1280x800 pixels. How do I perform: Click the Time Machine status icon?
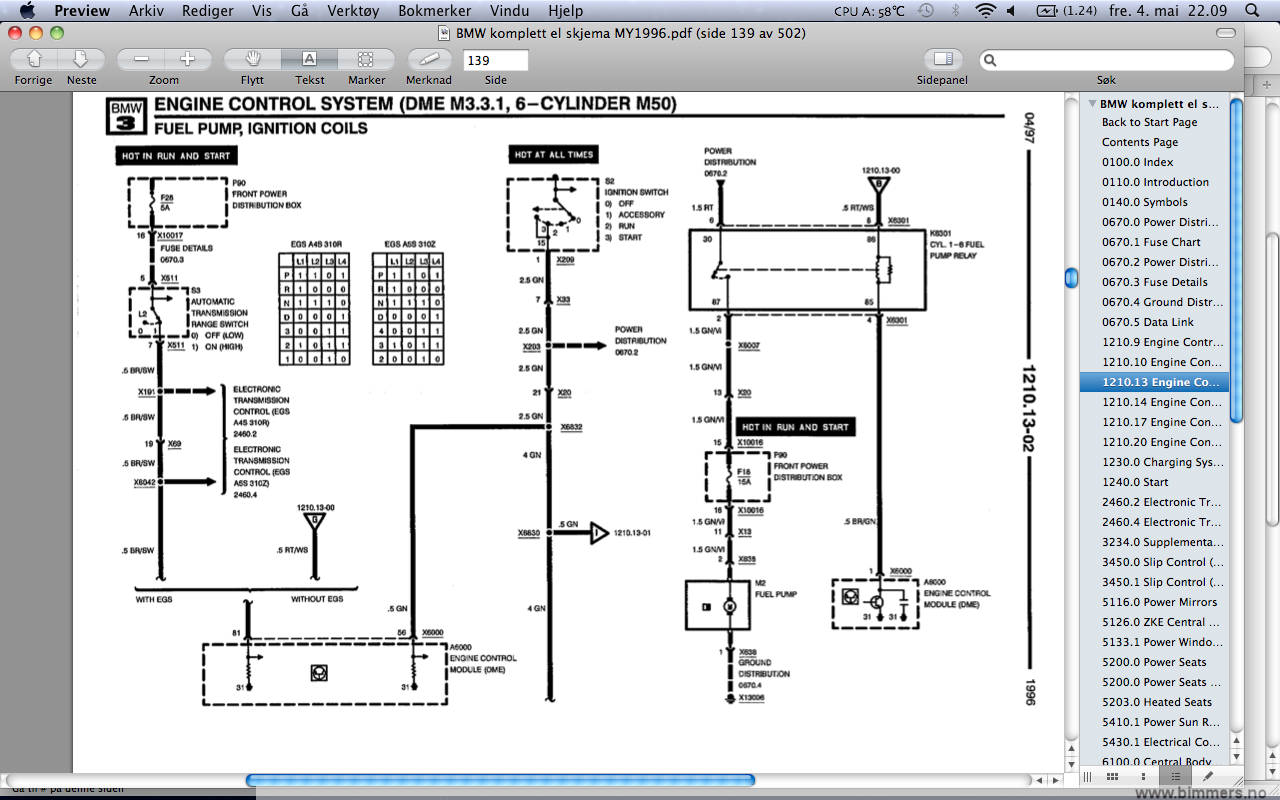pos(927,11)
